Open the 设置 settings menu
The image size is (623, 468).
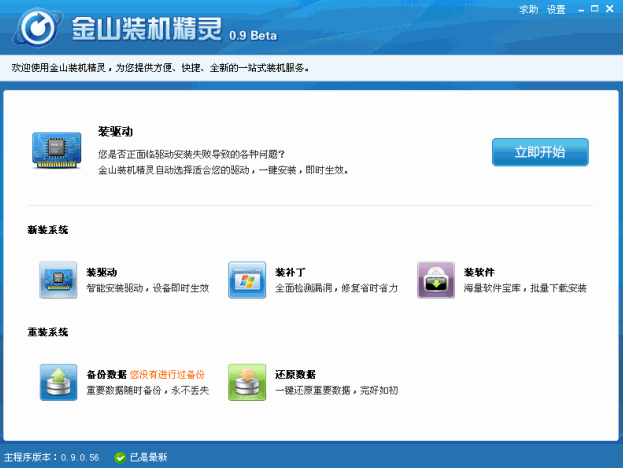click(556, 10)
